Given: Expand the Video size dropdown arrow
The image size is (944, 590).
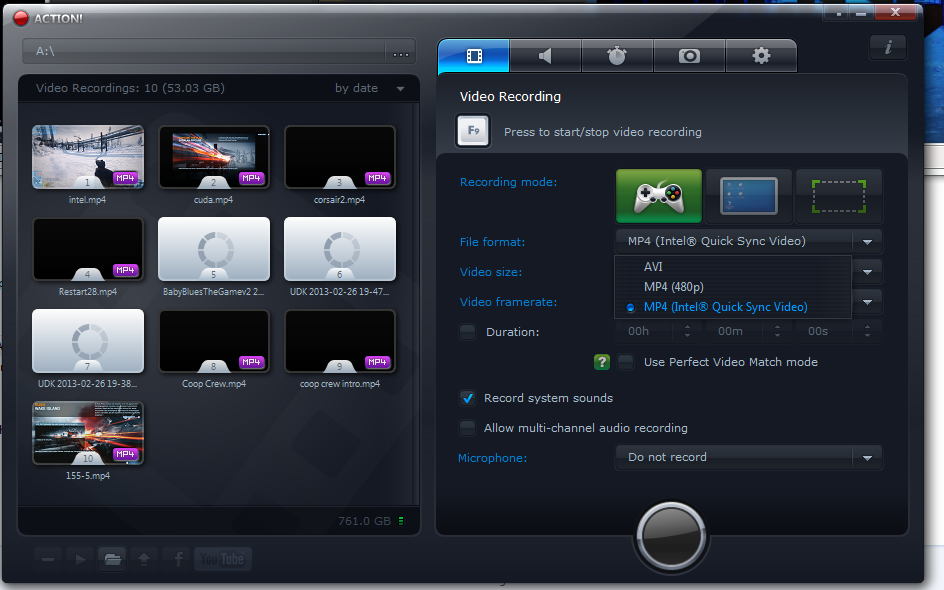Looking at the screenshot, I should 867,272.
